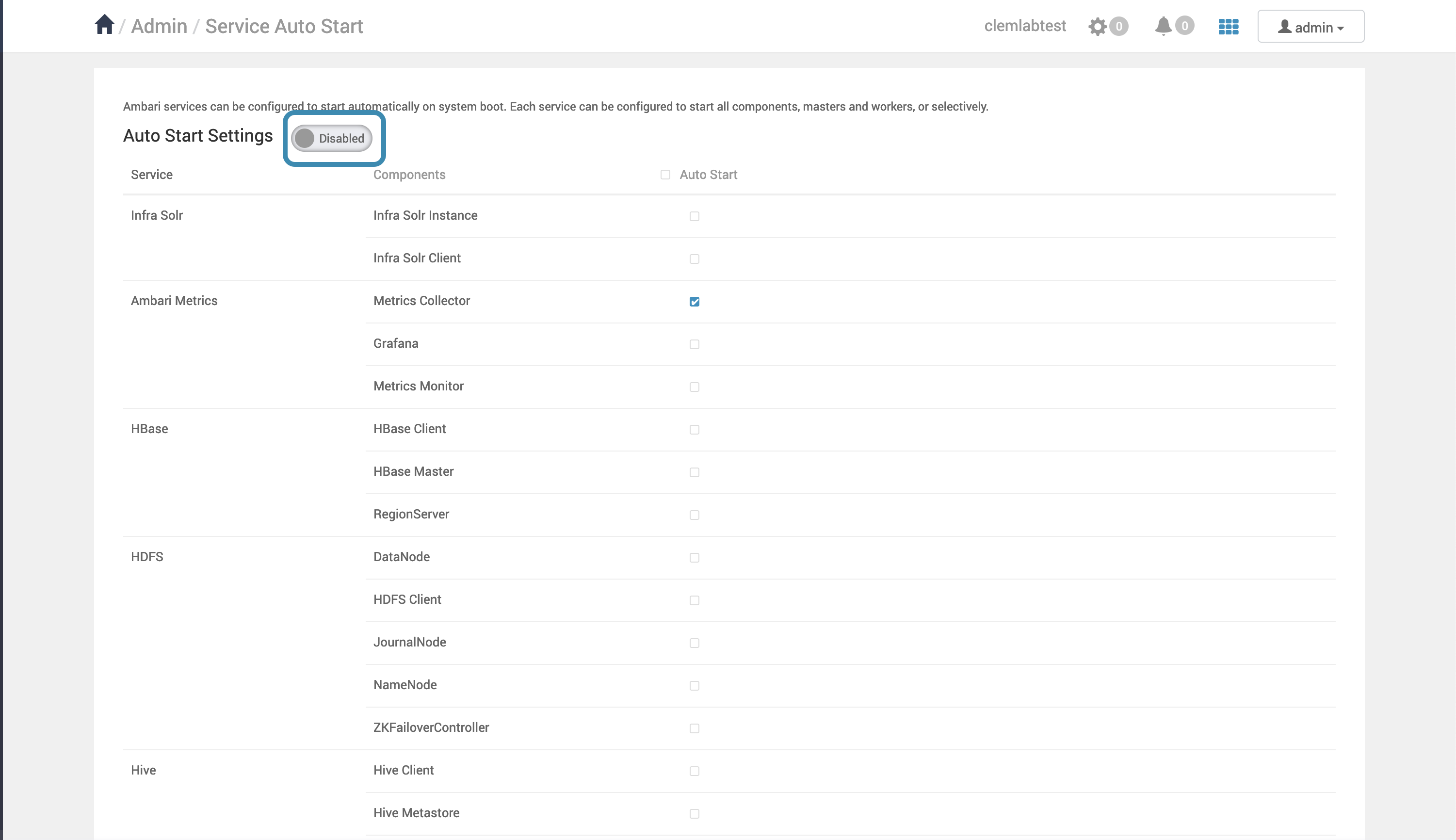Uncheck auto start for Metrics Collector

click(695, 302)
